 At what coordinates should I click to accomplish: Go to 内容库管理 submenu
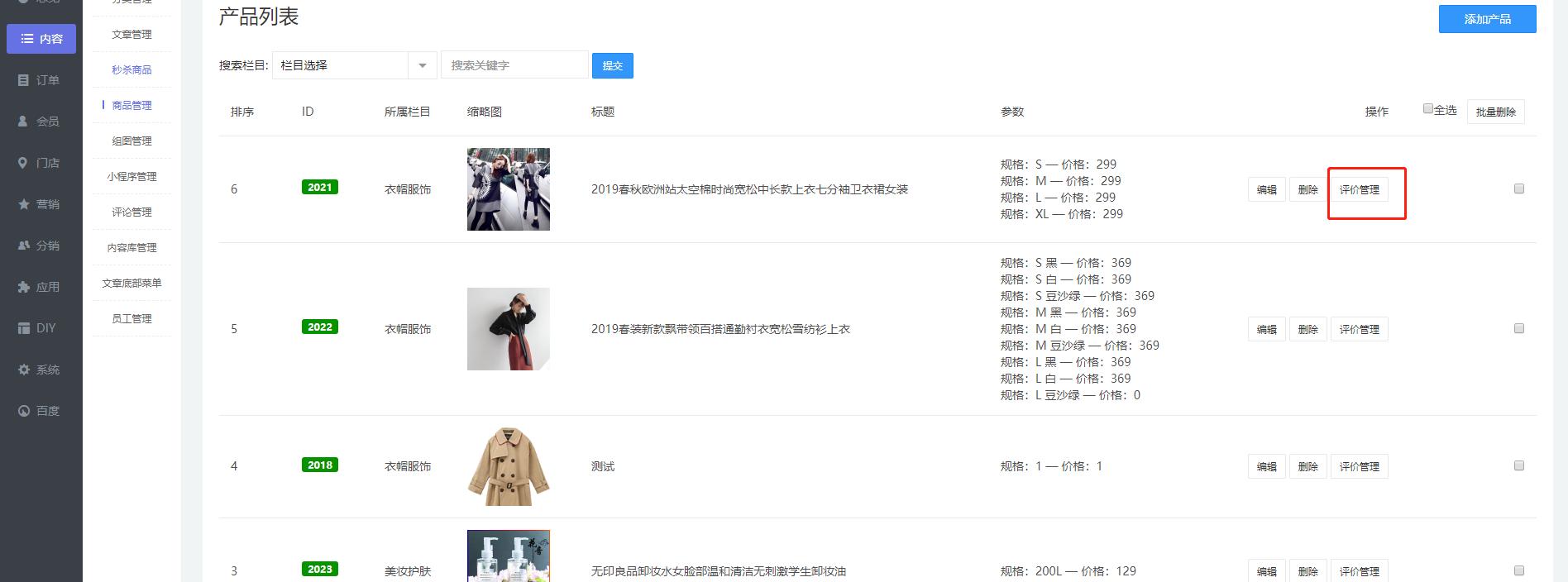131,248
